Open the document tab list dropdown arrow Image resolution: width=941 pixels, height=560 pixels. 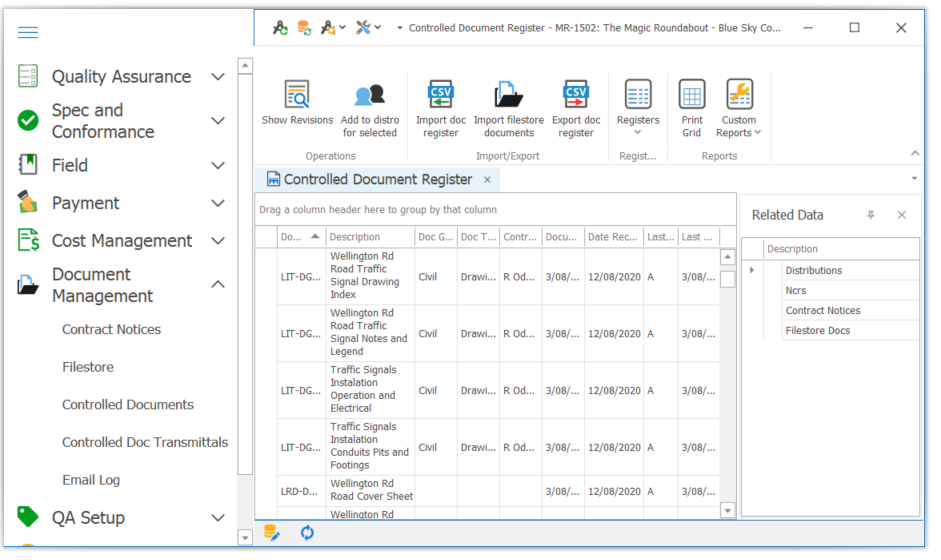pos(914,178)
